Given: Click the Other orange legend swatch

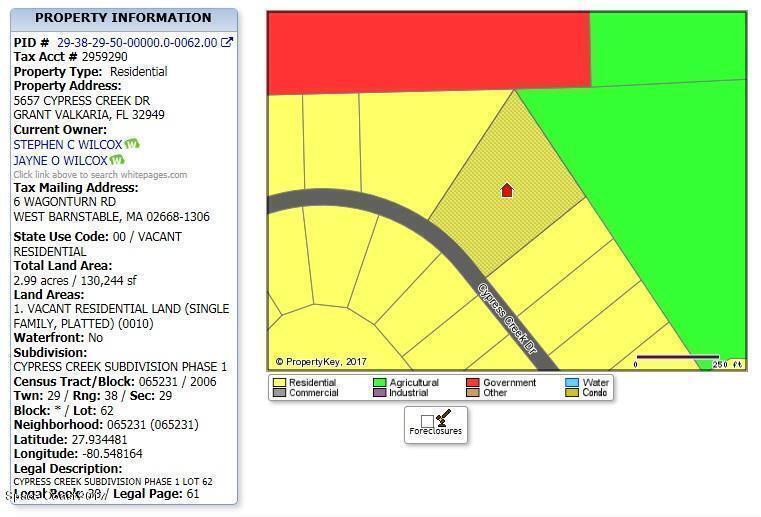Looking at the screenshot, I should tap(474, 393).
